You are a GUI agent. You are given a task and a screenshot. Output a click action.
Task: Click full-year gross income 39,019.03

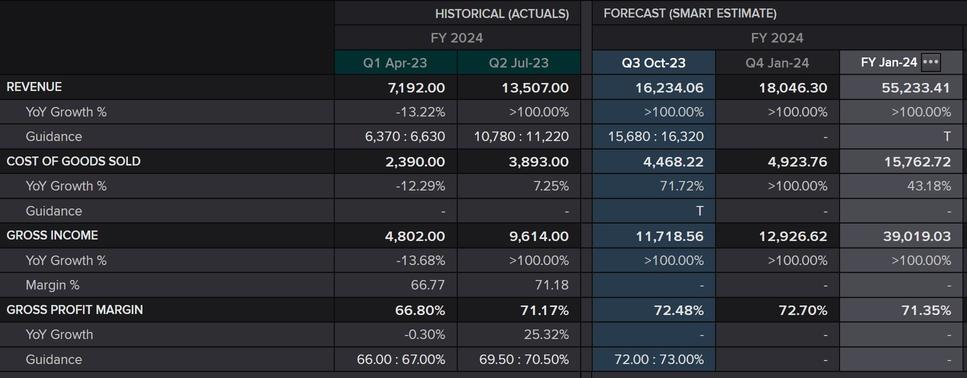[916, 236]
